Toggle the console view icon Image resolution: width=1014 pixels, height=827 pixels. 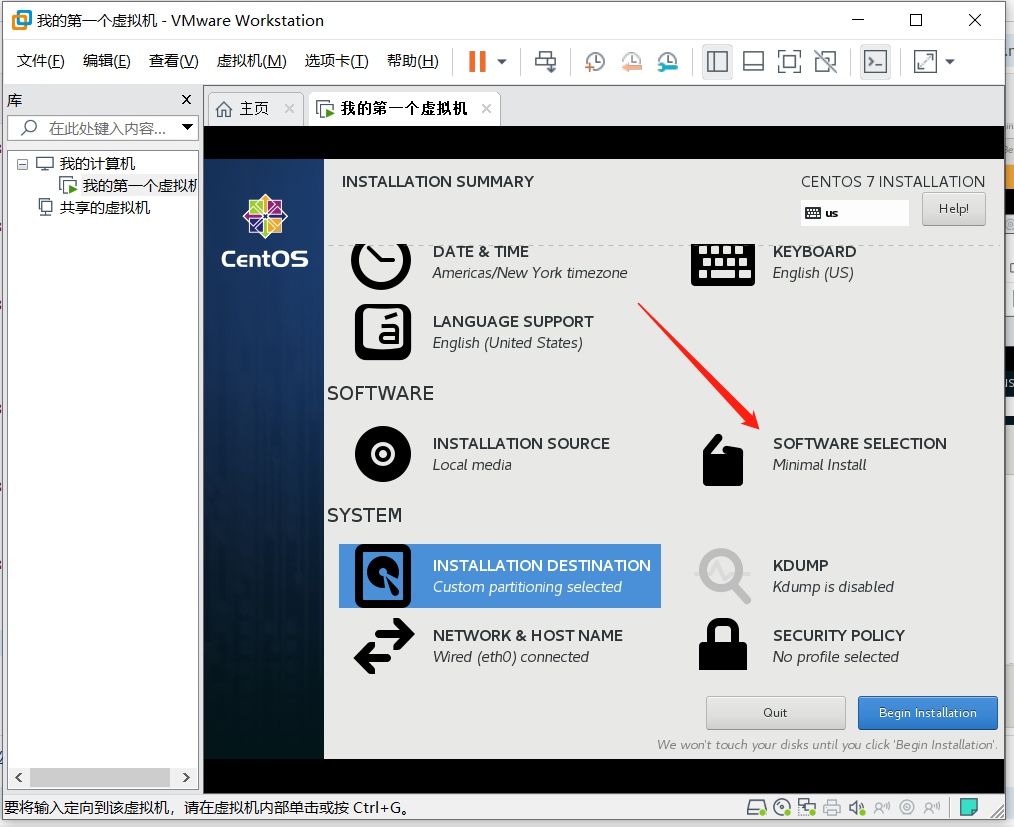[875, 61]
